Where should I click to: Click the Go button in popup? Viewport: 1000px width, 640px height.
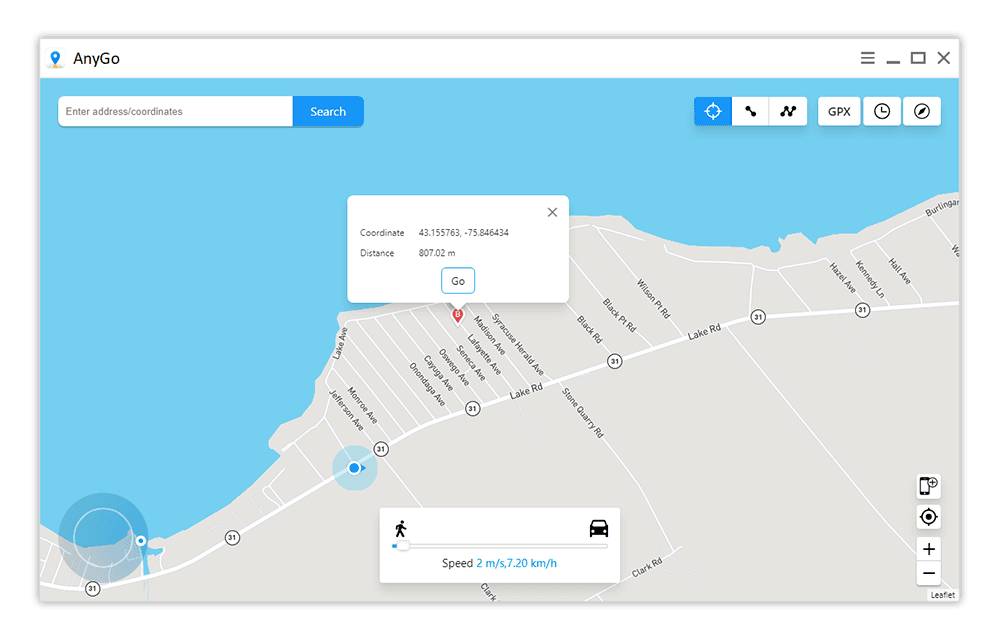pyautogui.click(x=458, y=281)
